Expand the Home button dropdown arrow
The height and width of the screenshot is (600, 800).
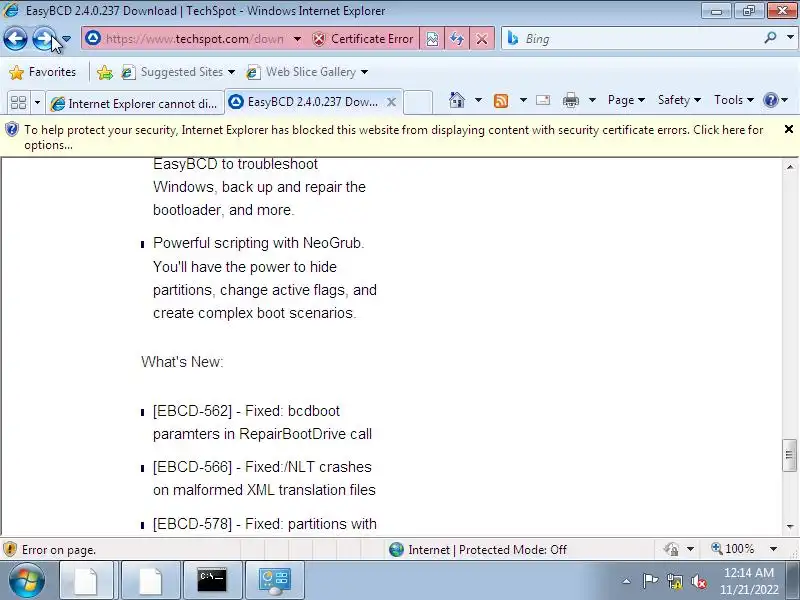click(478, 100)
